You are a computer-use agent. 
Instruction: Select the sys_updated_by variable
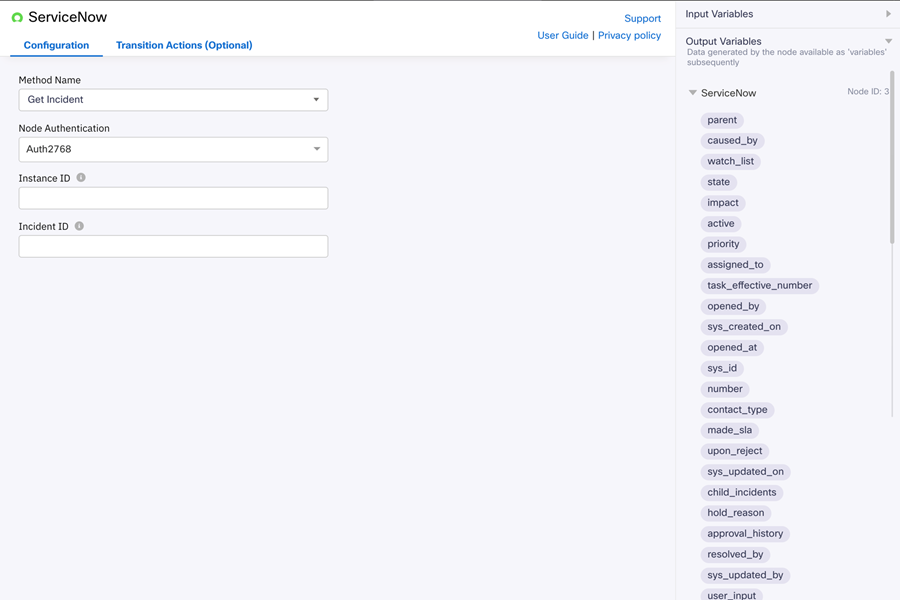click(745, 575)
